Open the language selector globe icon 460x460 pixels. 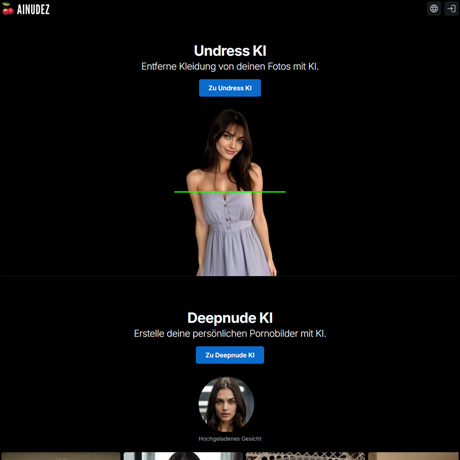coord(434,9)
